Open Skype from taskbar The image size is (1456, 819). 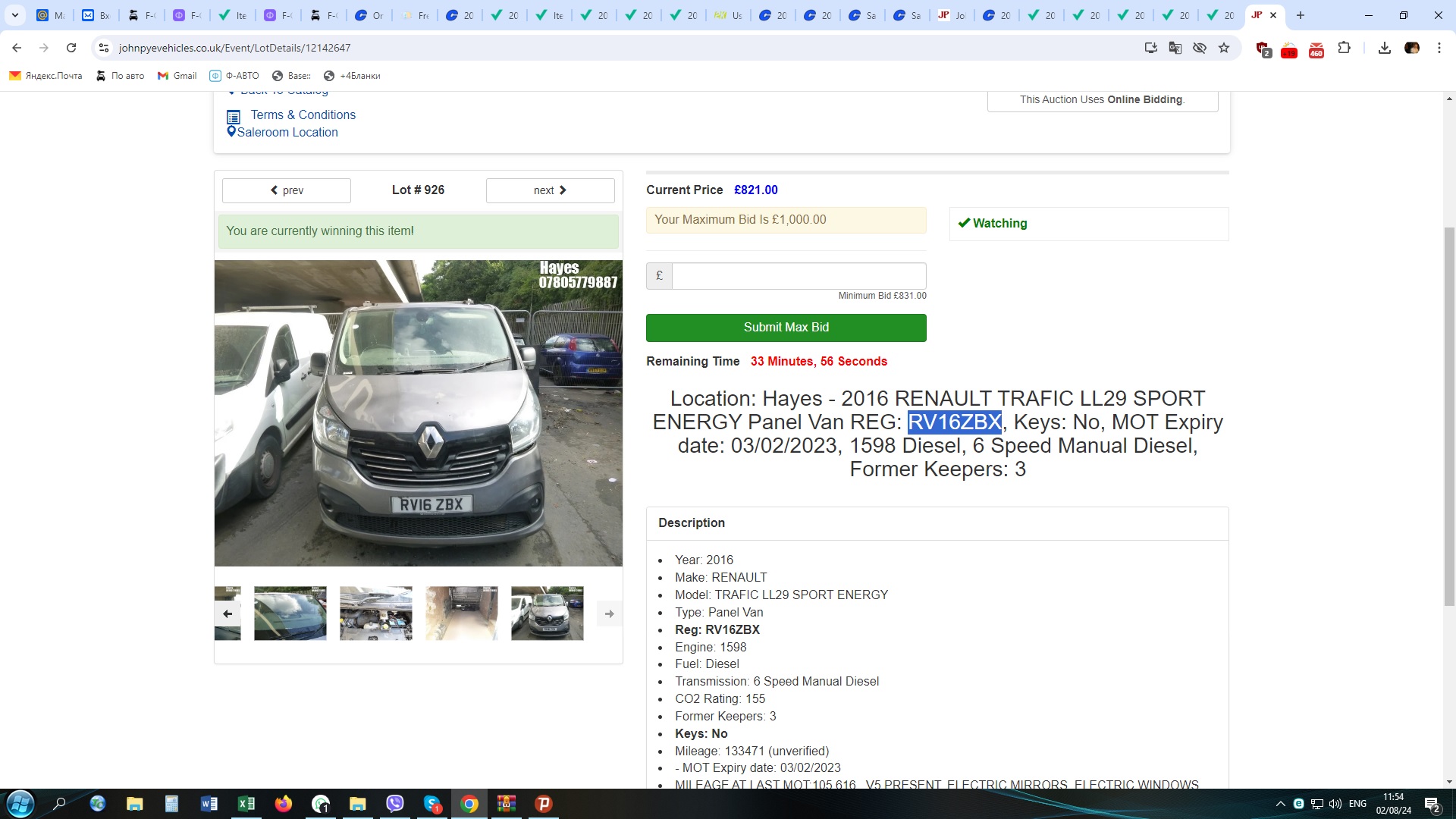[x=432, y=804]
